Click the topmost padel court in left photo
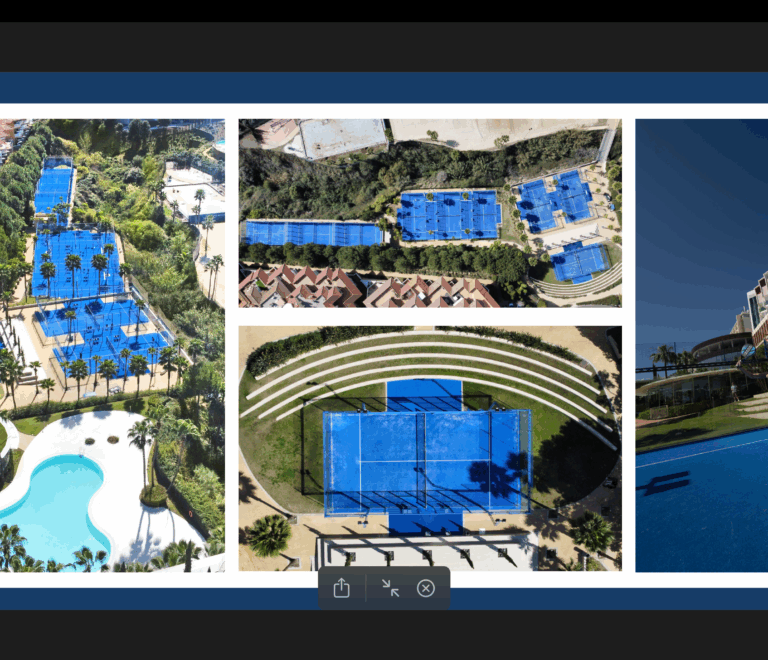This screenshot has width=768, height=660. point(55,185)
